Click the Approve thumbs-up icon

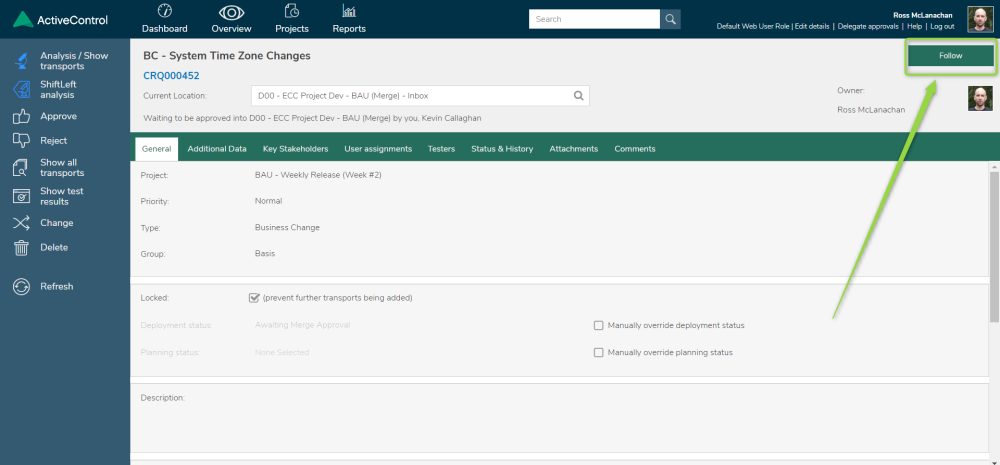point(22,116)
